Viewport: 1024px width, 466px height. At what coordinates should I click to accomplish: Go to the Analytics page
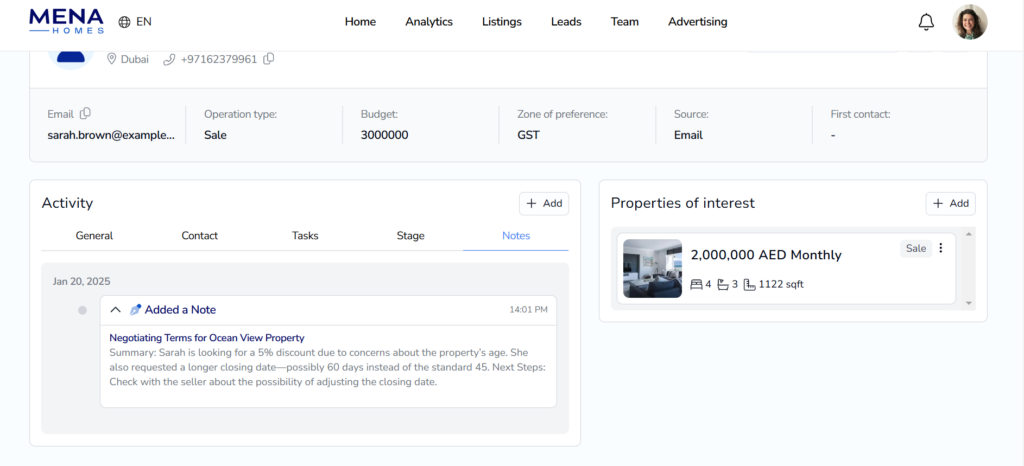pyautogui.click(x=428, y=22)
